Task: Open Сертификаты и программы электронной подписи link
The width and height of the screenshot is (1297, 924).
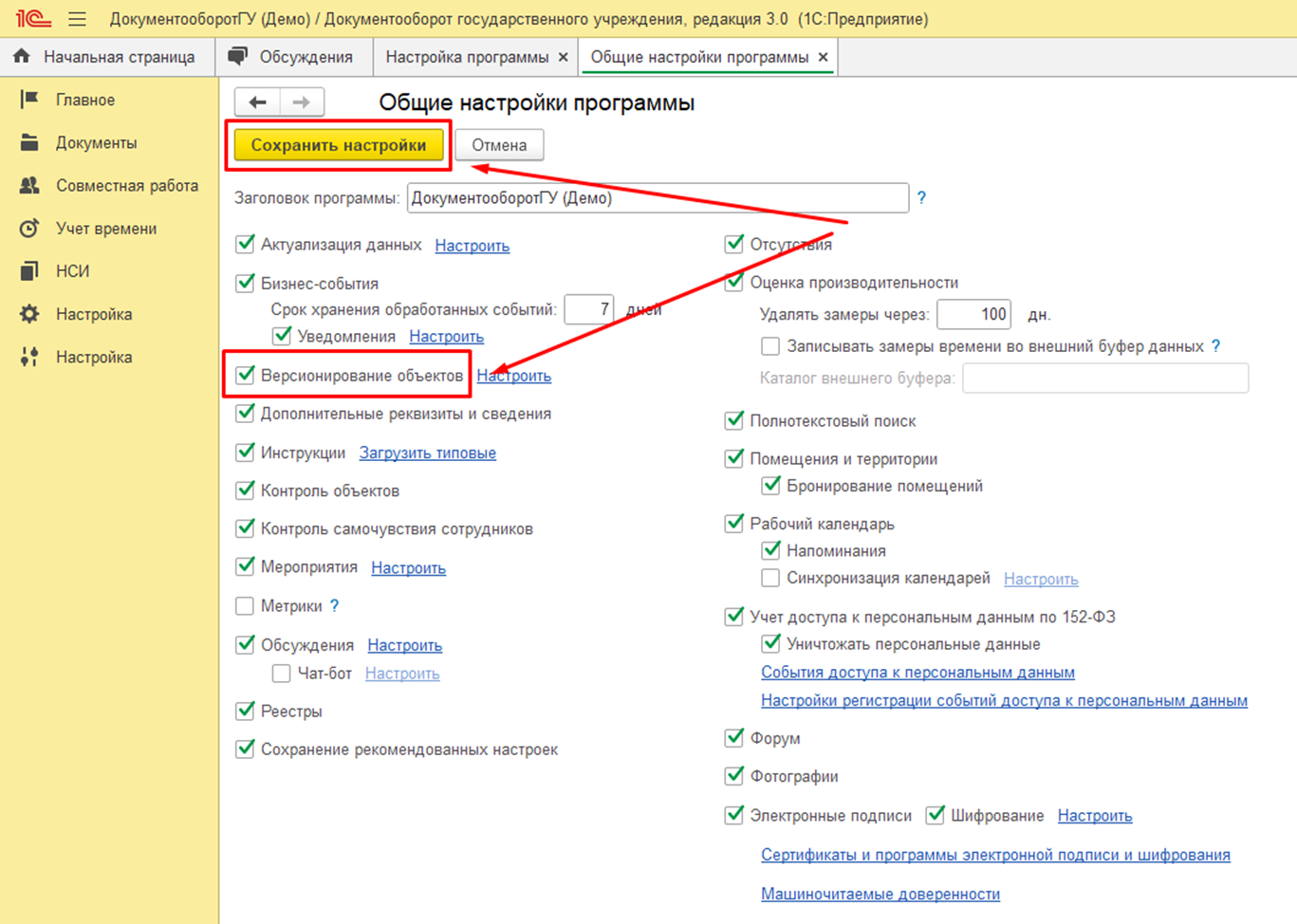Action: 996,855
